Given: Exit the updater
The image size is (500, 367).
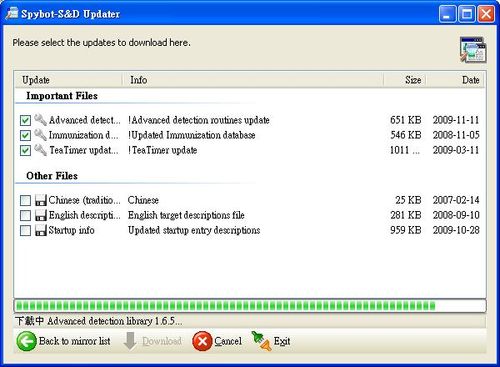Looking at the screenshot, I should [x=271, y=341].
